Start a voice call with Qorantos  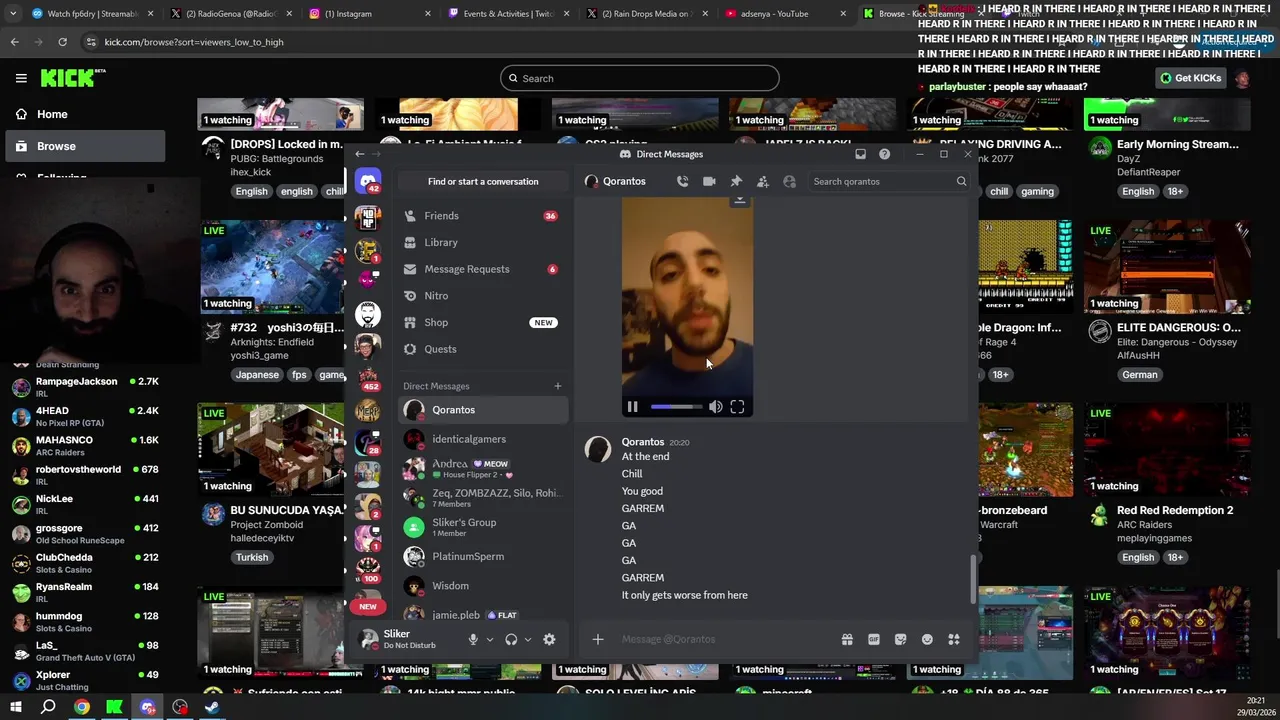click(682, 181)
